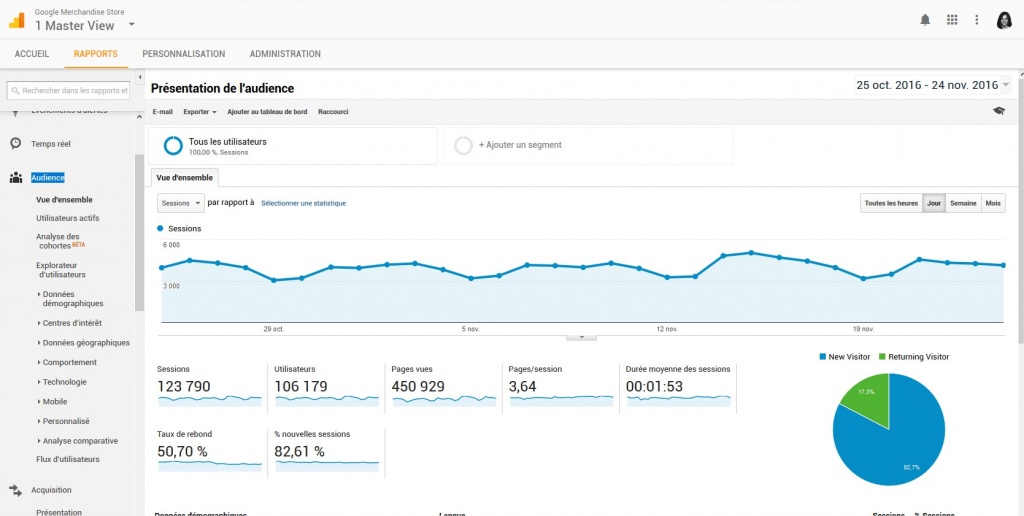Screen dimensions: 1024x516
Task: Switch chart to Toutes les heures
Action: [x=891, y=203]
